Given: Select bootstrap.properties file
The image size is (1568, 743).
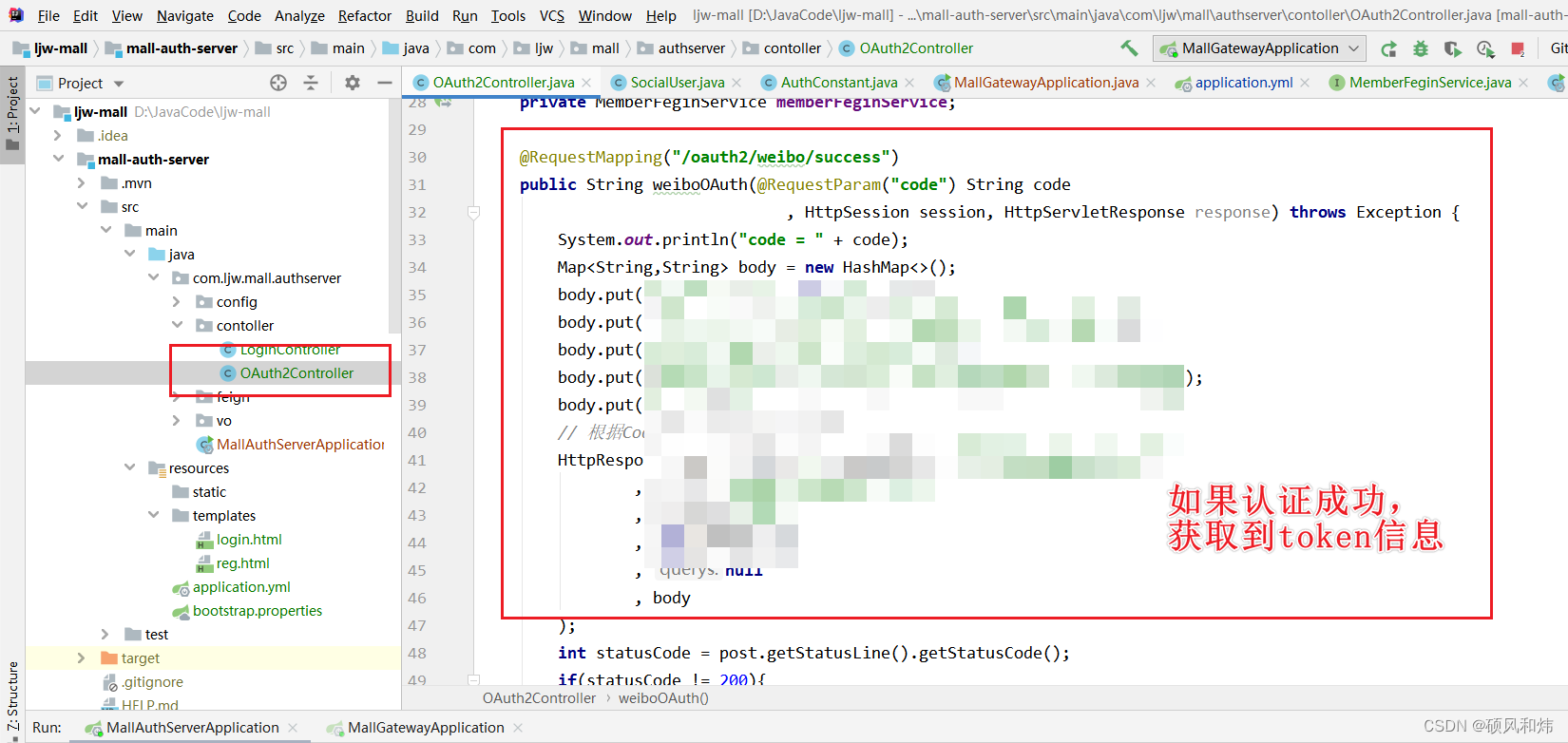Looking at the screenshot, I should (x=257, y=610).
